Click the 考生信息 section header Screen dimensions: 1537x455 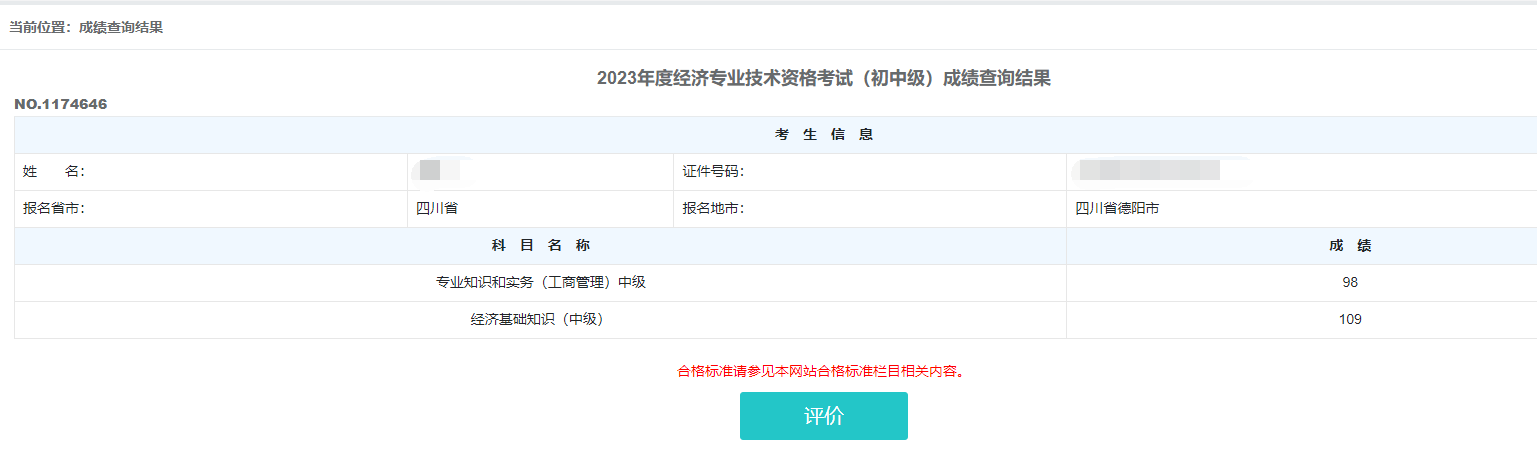coord(823,135)
